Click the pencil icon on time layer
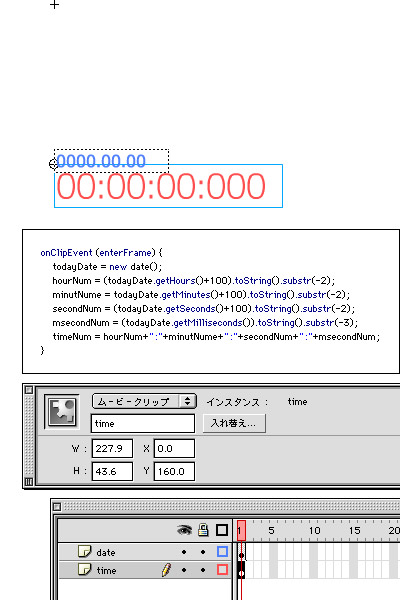This screenshot has width=400, height=600. point(166,570)
